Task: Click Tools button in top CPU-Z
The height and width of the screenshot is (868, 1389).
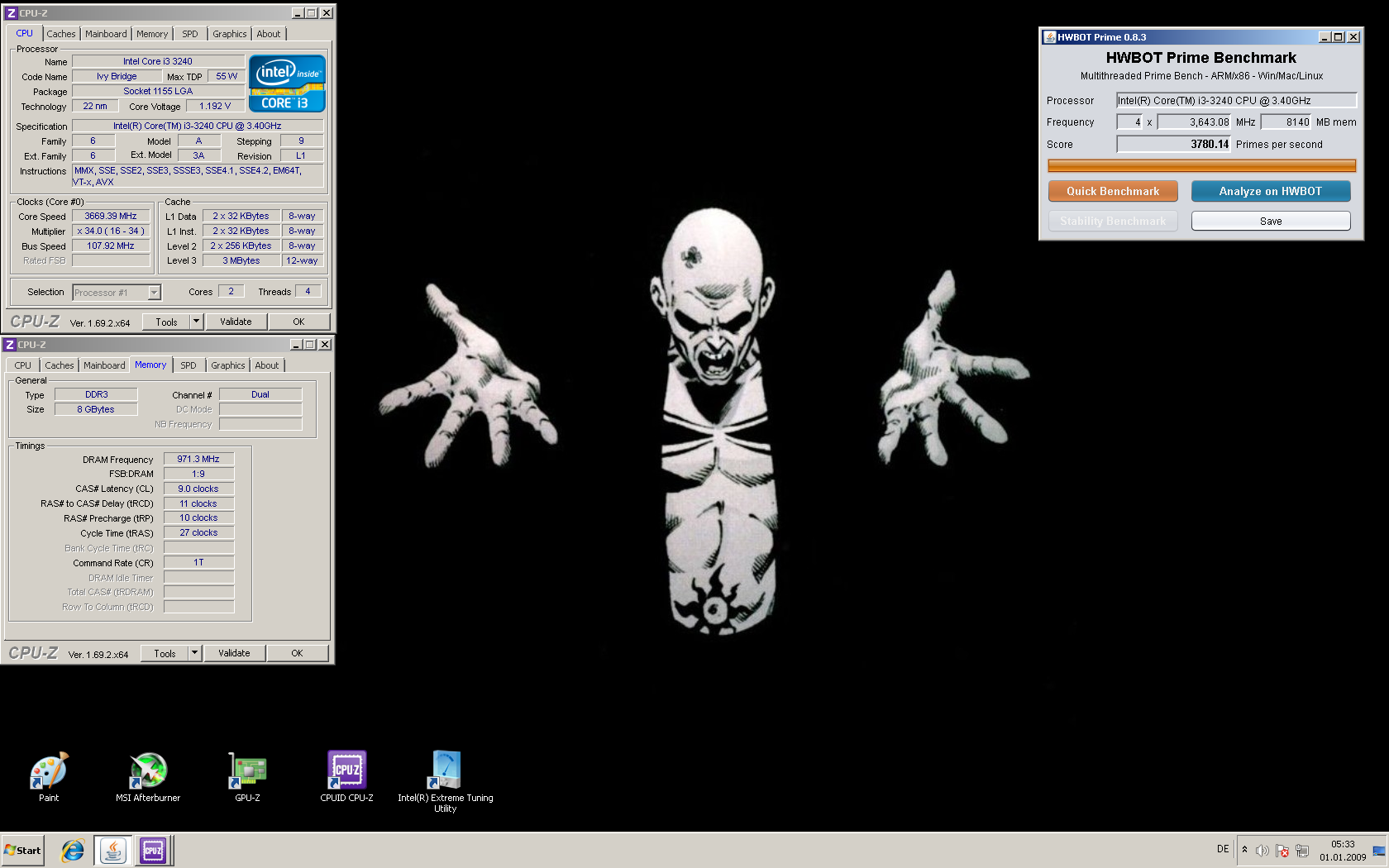Action: pyautogui.click(x=166, y=322)
